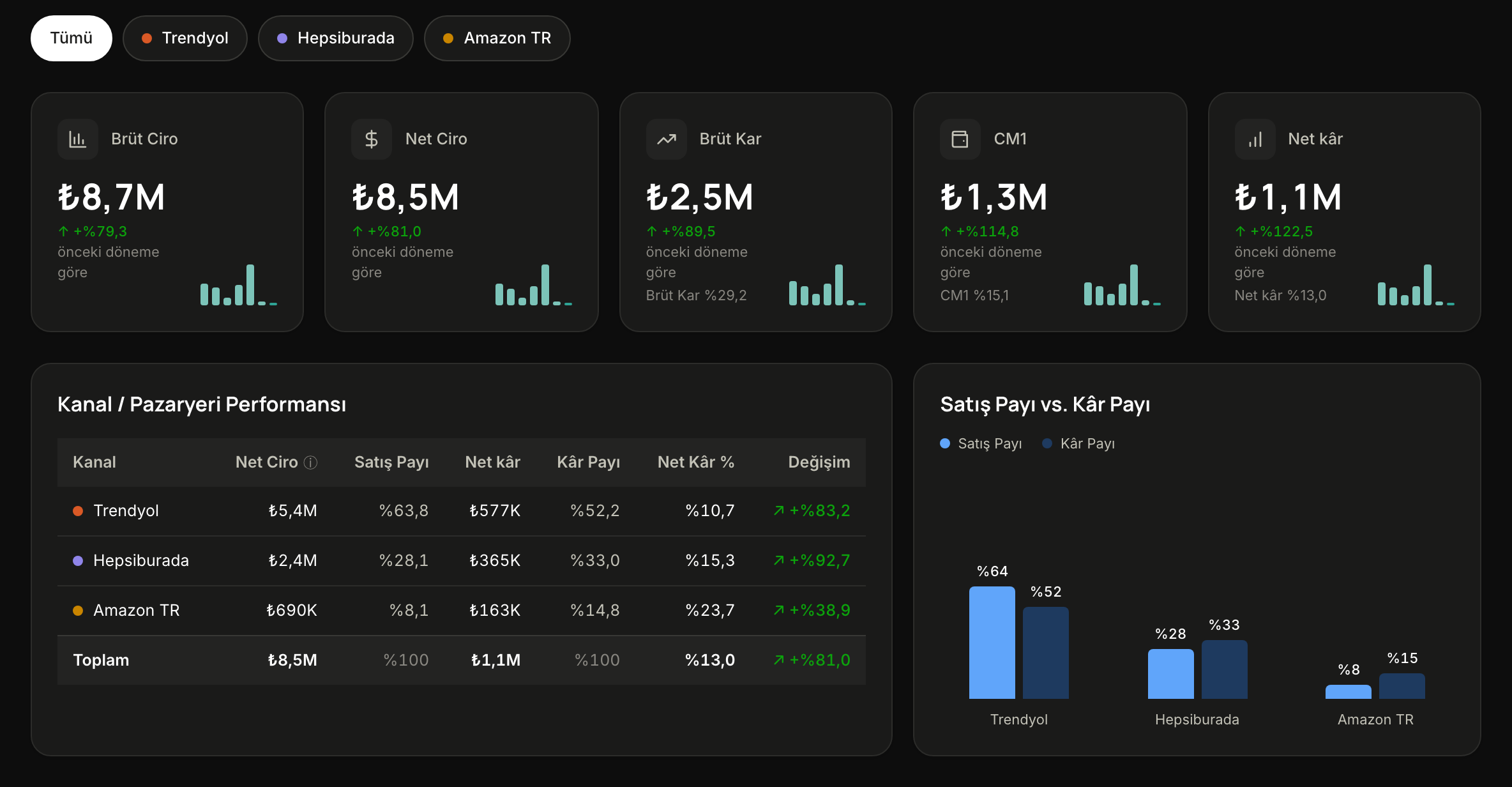Viewport: 1512px width, 787px height.
Task: Click the CM1 wallet icon
Action: 960,139
